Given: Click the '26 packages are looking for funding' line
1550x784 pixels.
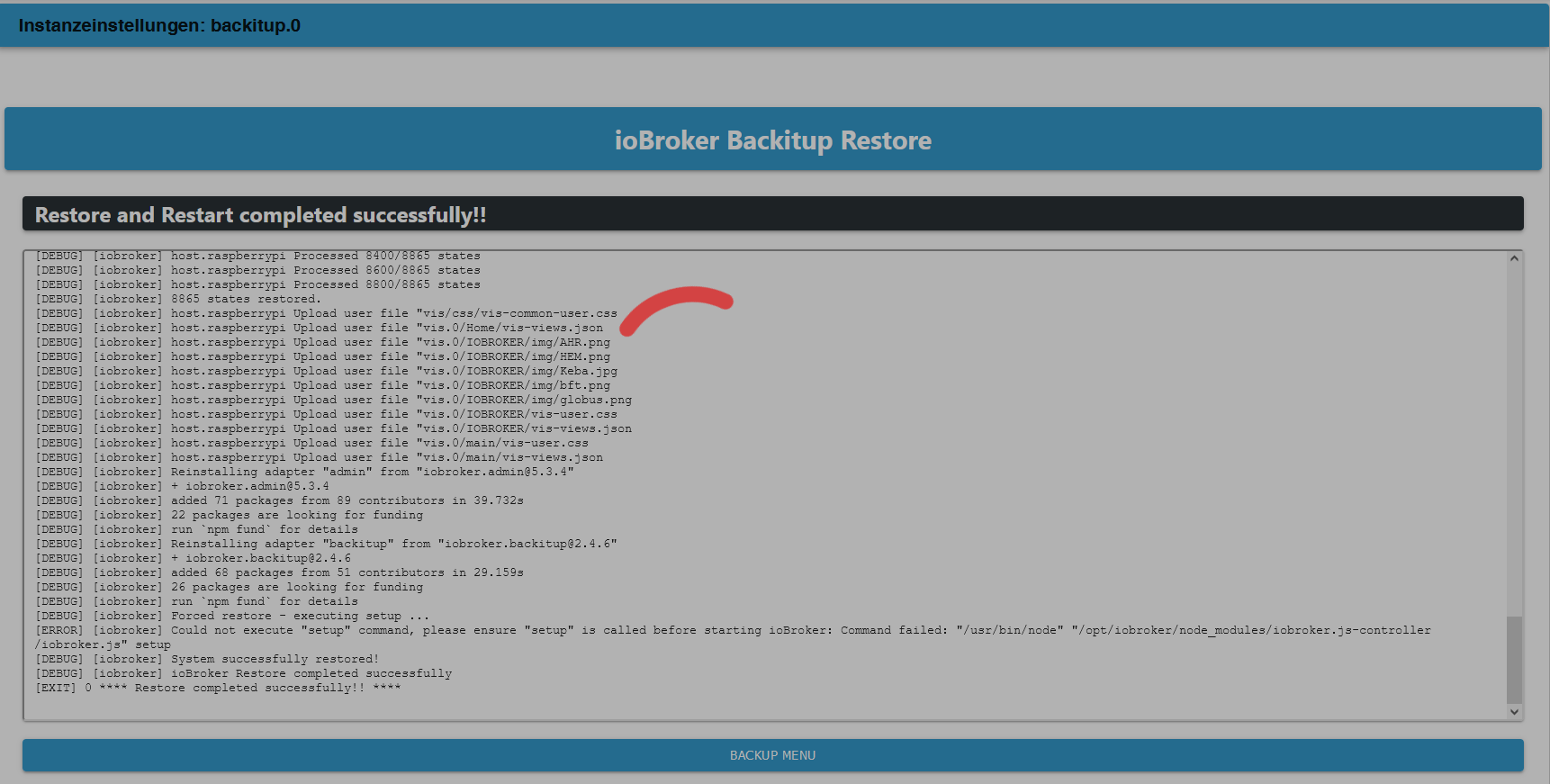Looking at the screenshot, I should click(230, 587).
